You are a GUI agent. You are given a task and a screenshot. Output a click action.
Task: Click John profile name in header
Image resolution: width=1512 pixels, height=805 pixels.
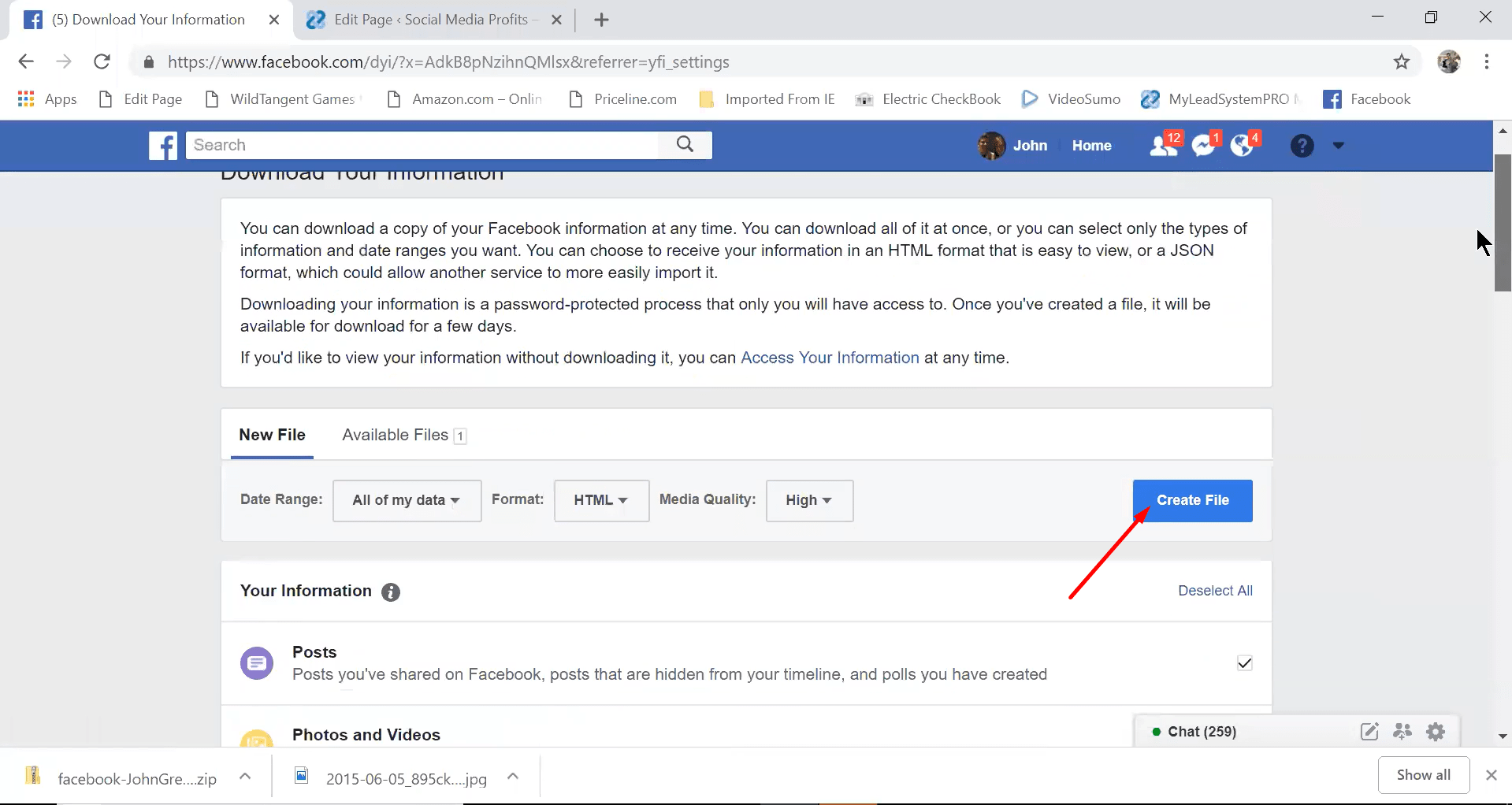(x=1030, y=146)
